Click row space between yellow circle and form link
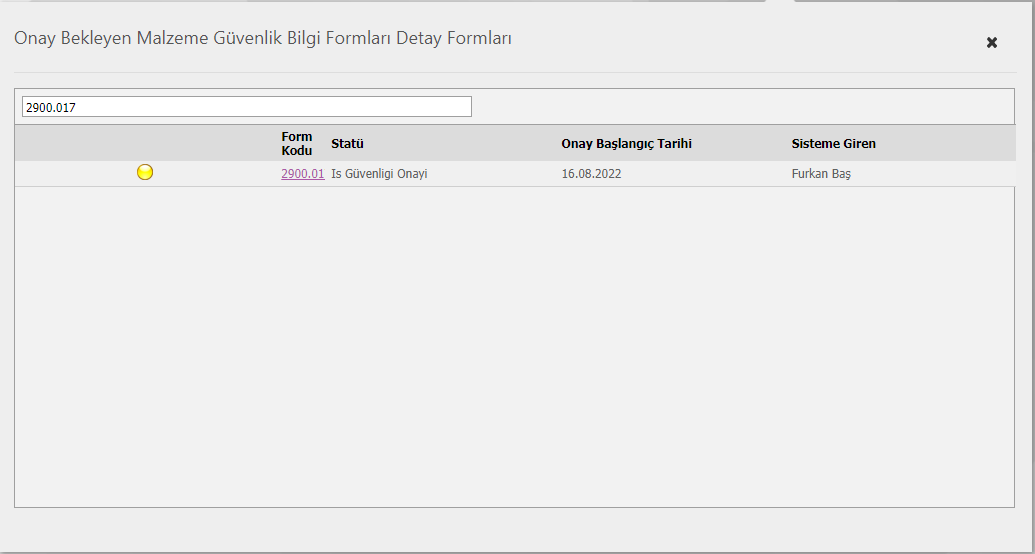 [215, 174]
